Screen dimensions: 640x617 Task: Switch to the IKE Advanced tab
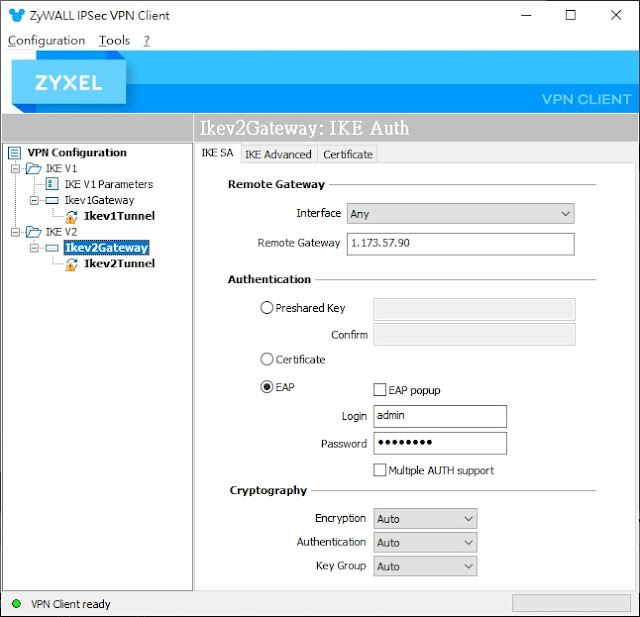(278, 154)
